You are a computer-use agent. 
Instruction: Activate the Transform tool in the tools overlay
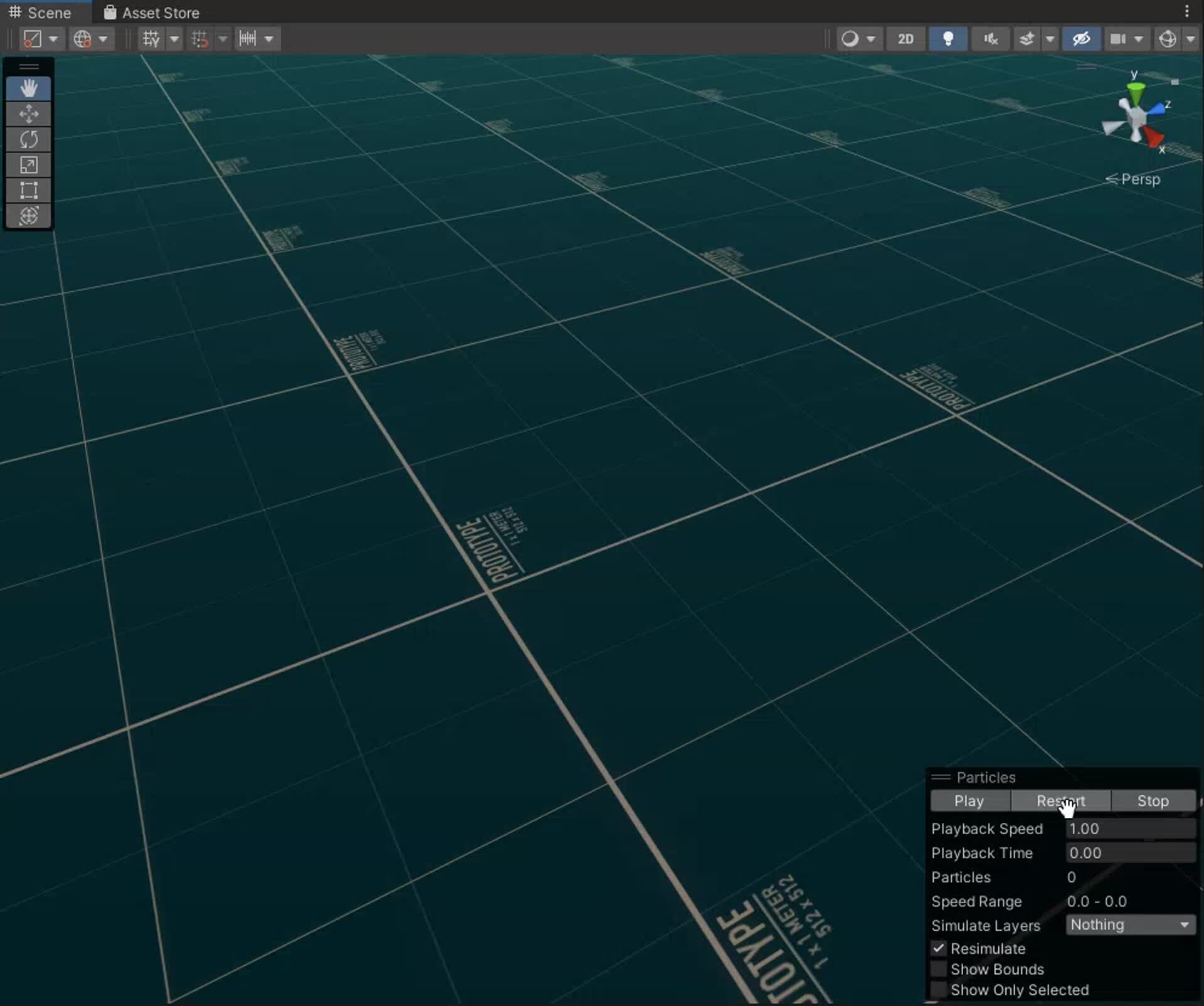pos(29,215)
